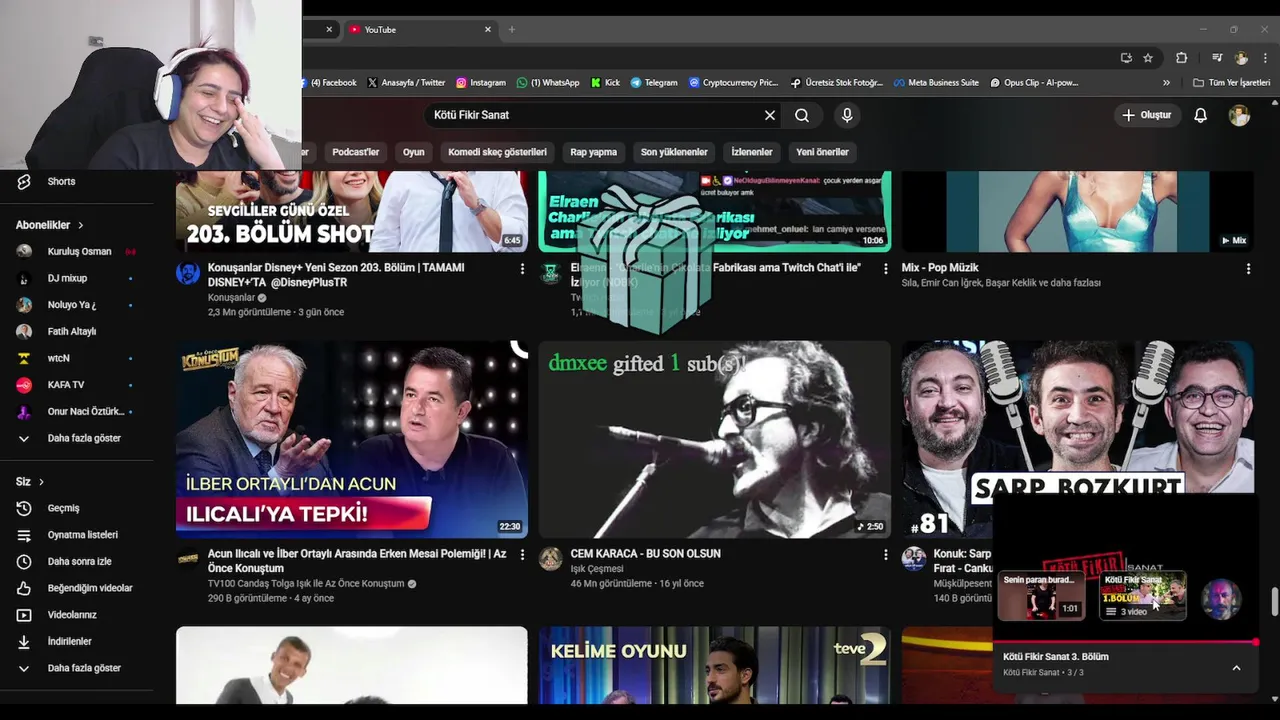Clear the YouTube search box text
This screenshot has height=720, width=1280.
pyautogui.click(x=770, y=115)
